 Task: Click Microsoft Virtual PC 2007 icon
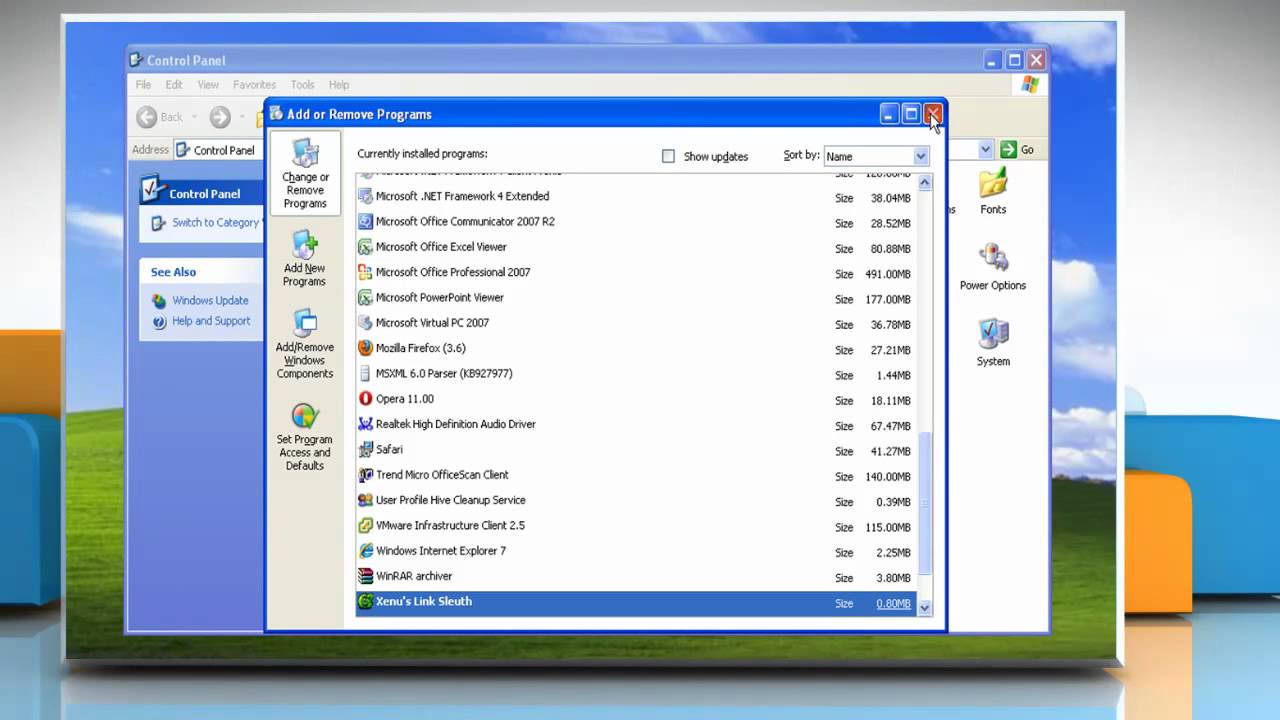(x=365, y=323)
